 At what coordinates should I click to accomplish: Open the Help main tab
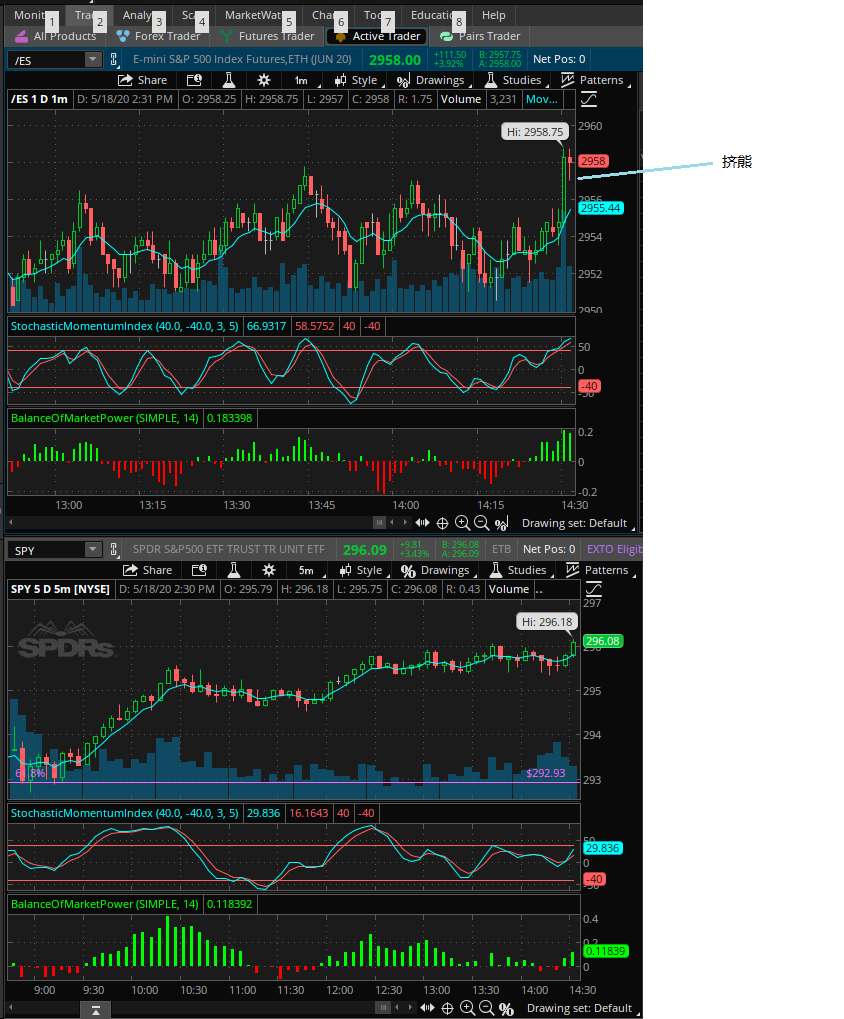(x=493, y=15)
